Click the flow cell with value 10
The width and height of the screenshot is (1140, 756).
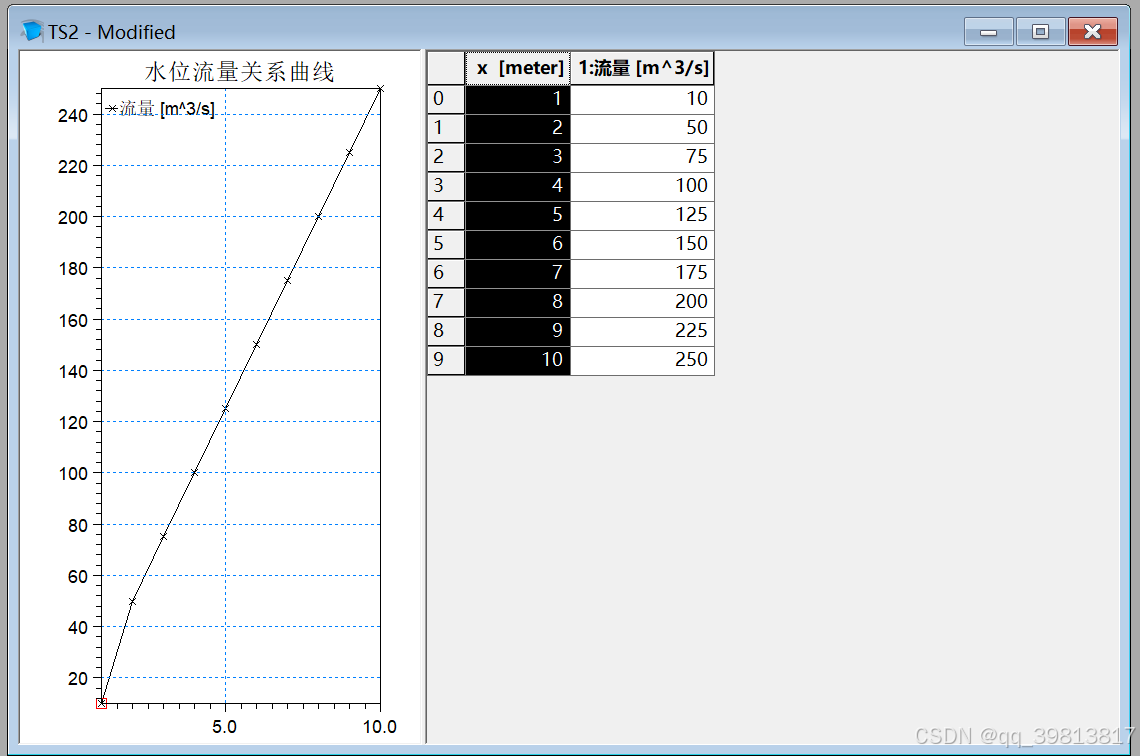coord(643,99)
